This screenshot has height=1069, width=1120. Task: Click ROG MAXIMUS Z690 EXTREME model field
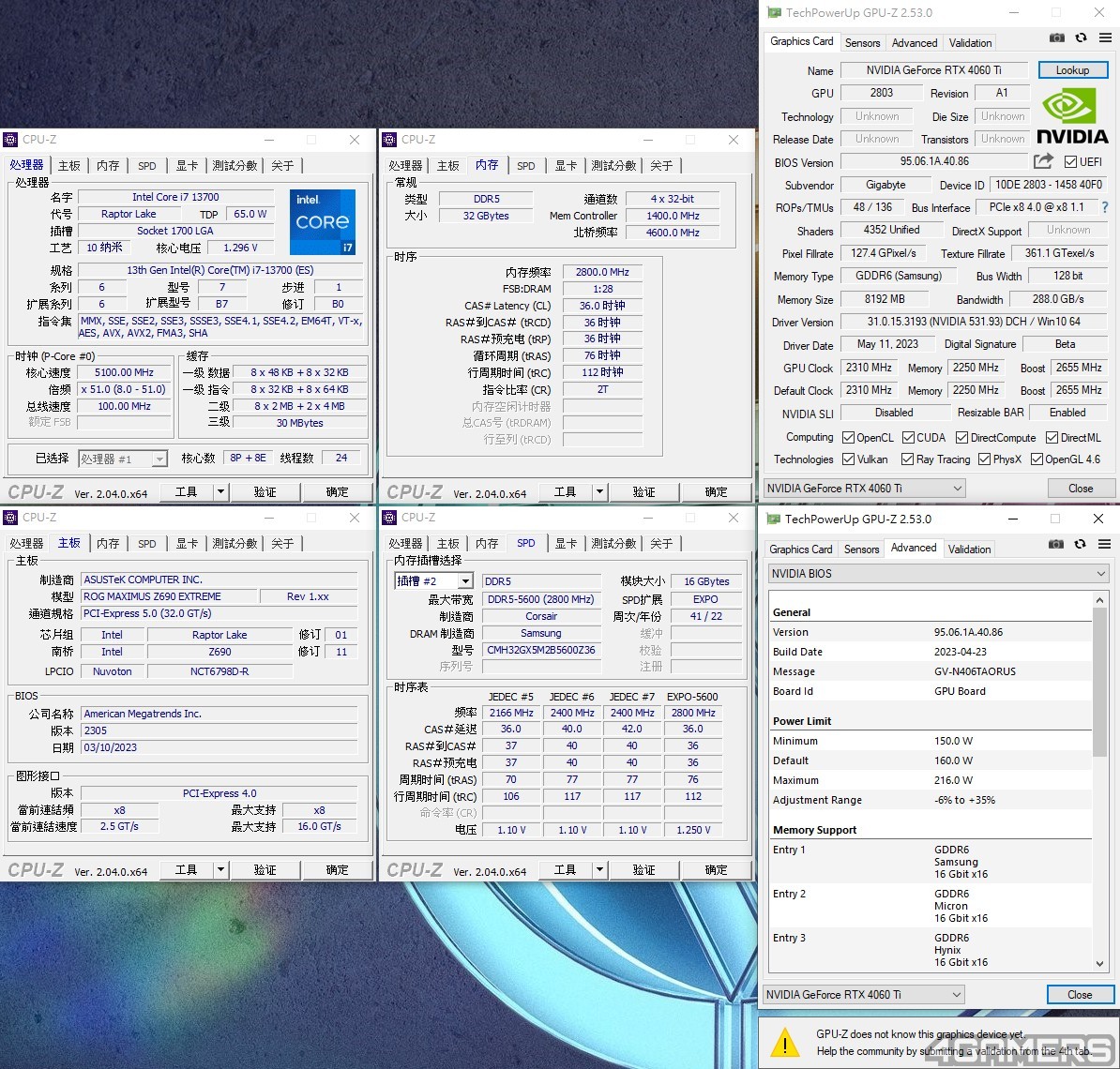169,596
